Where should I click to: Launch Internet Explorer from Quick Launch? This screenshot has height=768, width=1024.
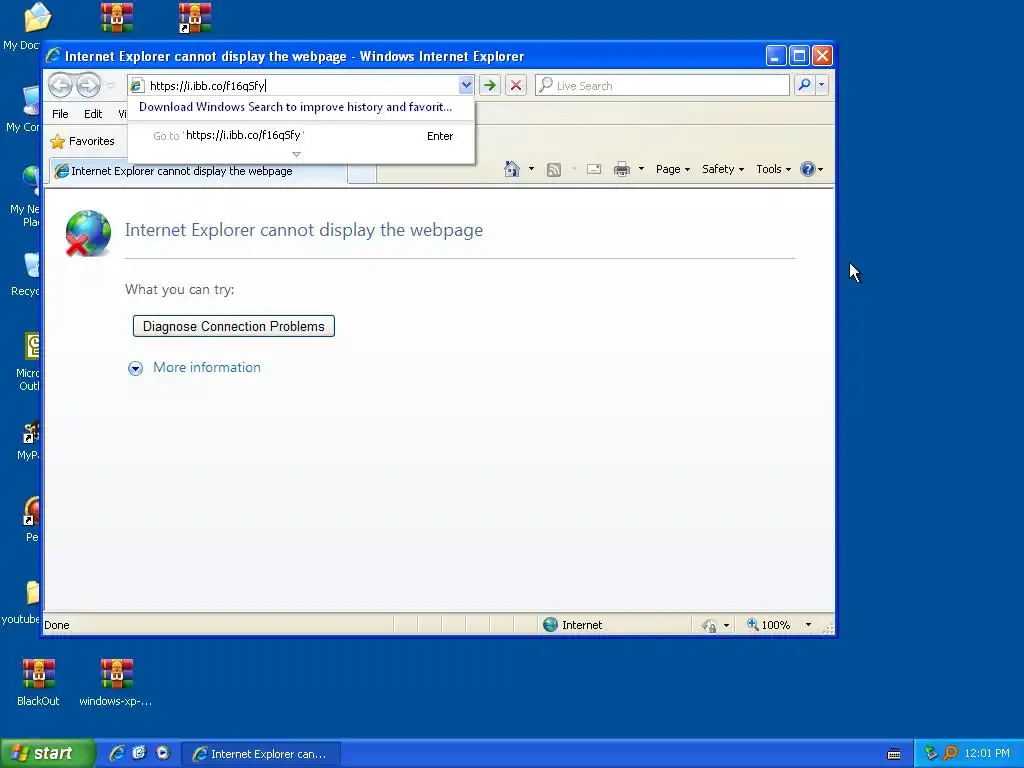117,753
